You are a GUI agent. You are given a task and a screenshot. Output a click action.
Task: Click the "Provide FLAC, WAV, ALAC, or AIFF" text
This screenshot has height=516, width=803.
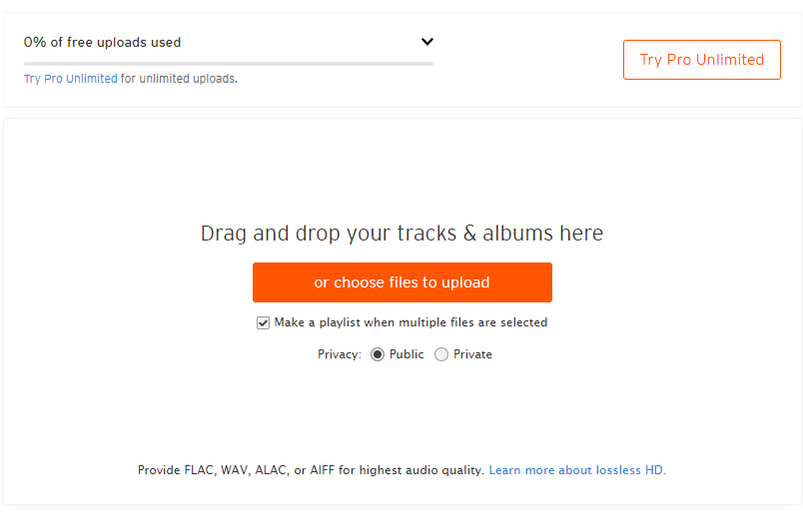click(310, 470)
